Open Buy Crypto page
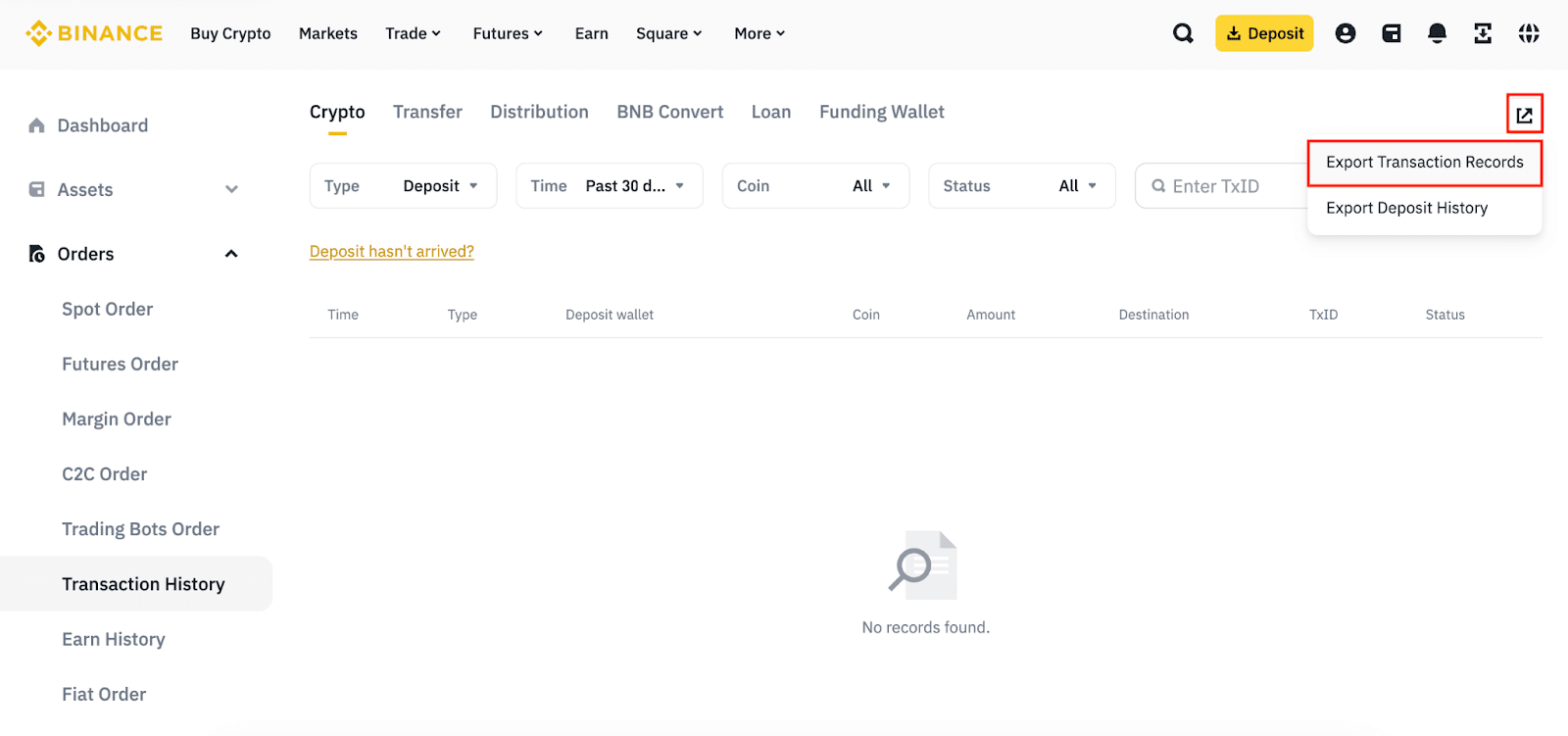Image resolution: width=1568 pixels, height=736 pixels. coord(230,33)
